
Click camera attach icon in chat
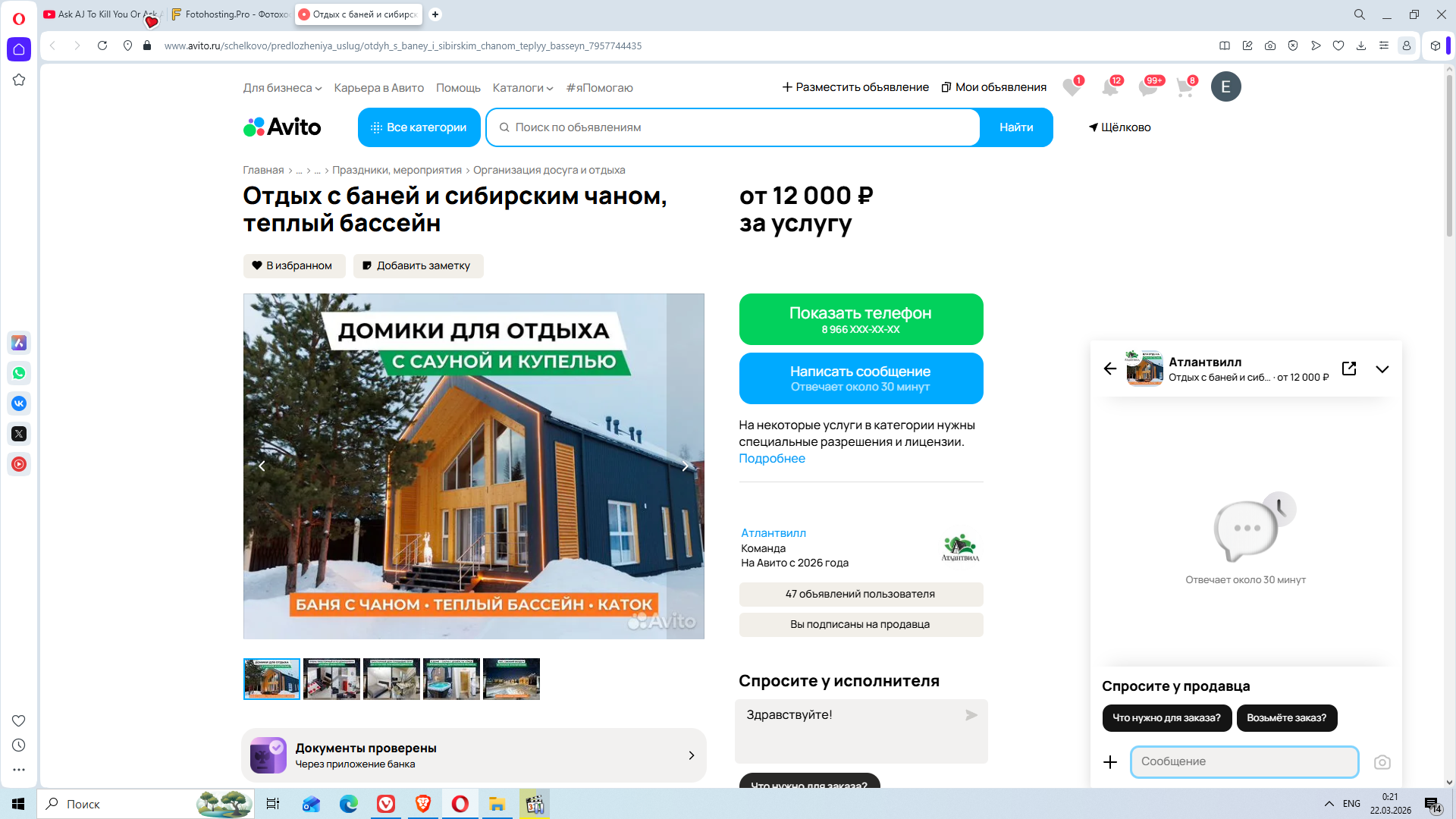click(1382, 762)
